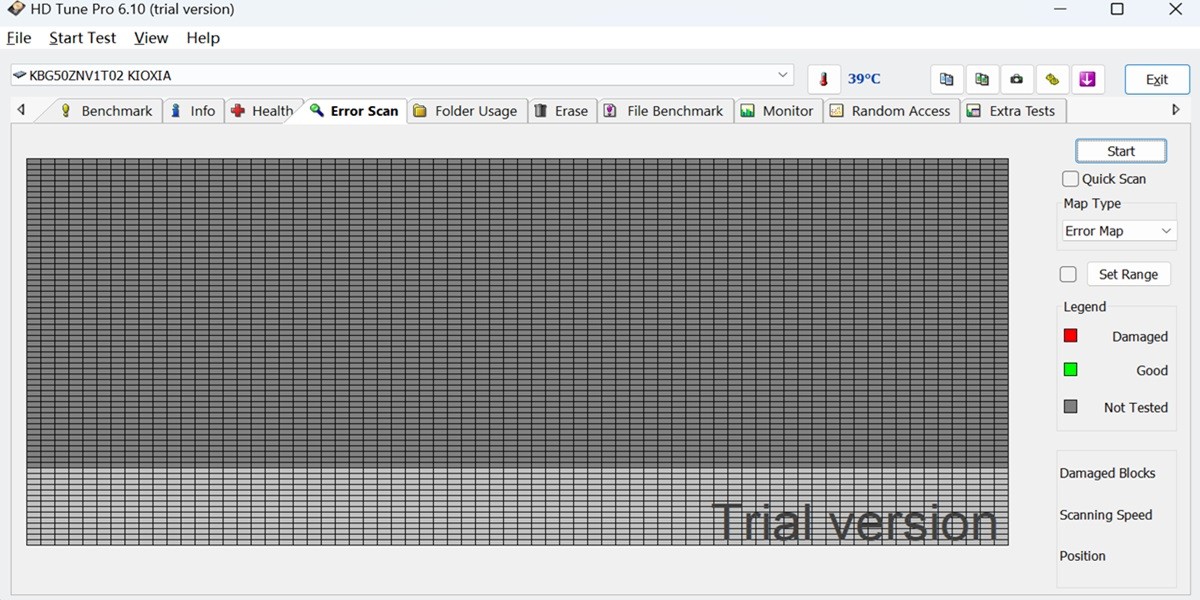Click the Set Range button
The width and height of the screenshot is (1200, 600).
click(1128, 274)
